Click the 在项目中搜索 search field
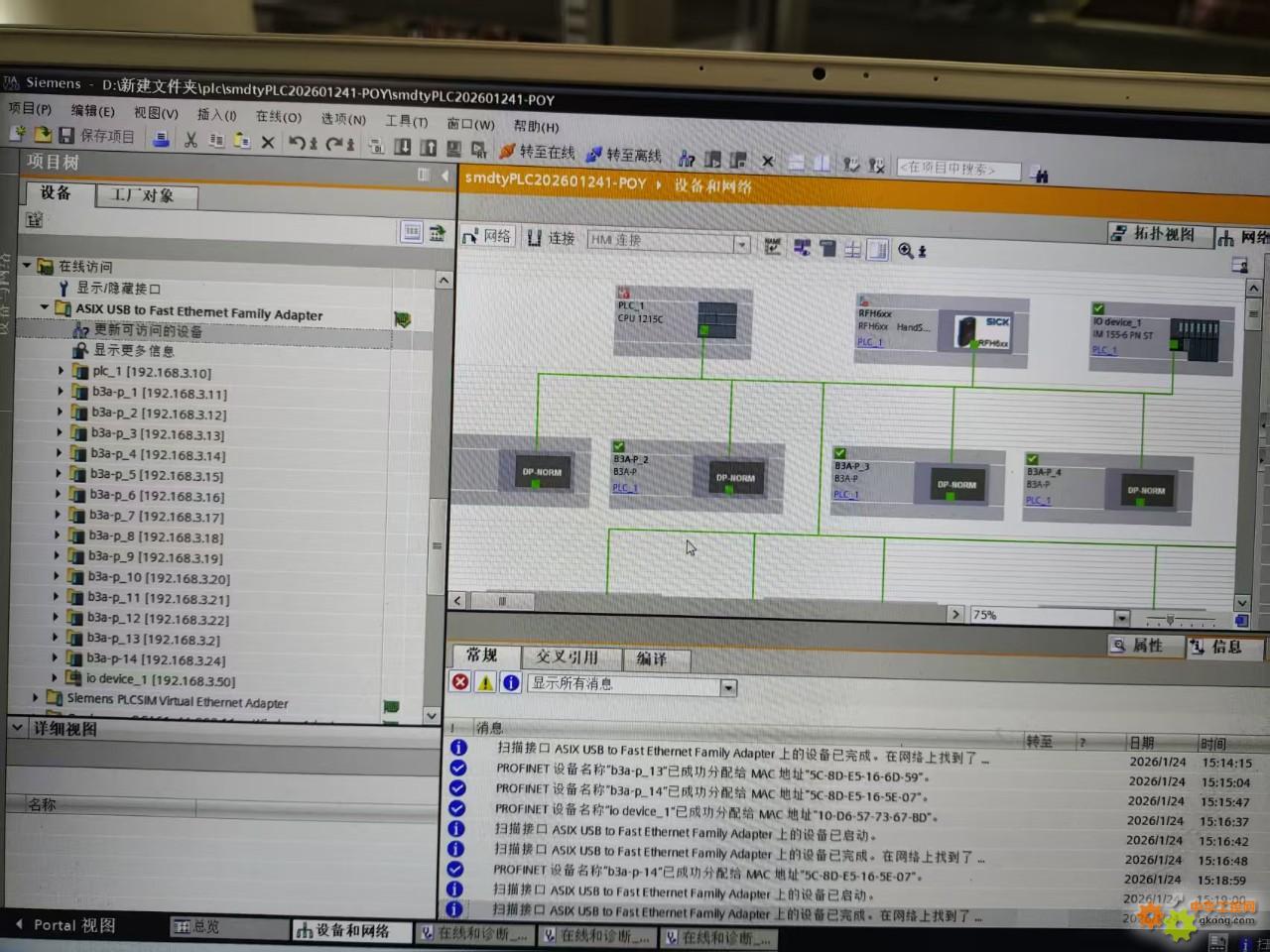 point(956,169)
